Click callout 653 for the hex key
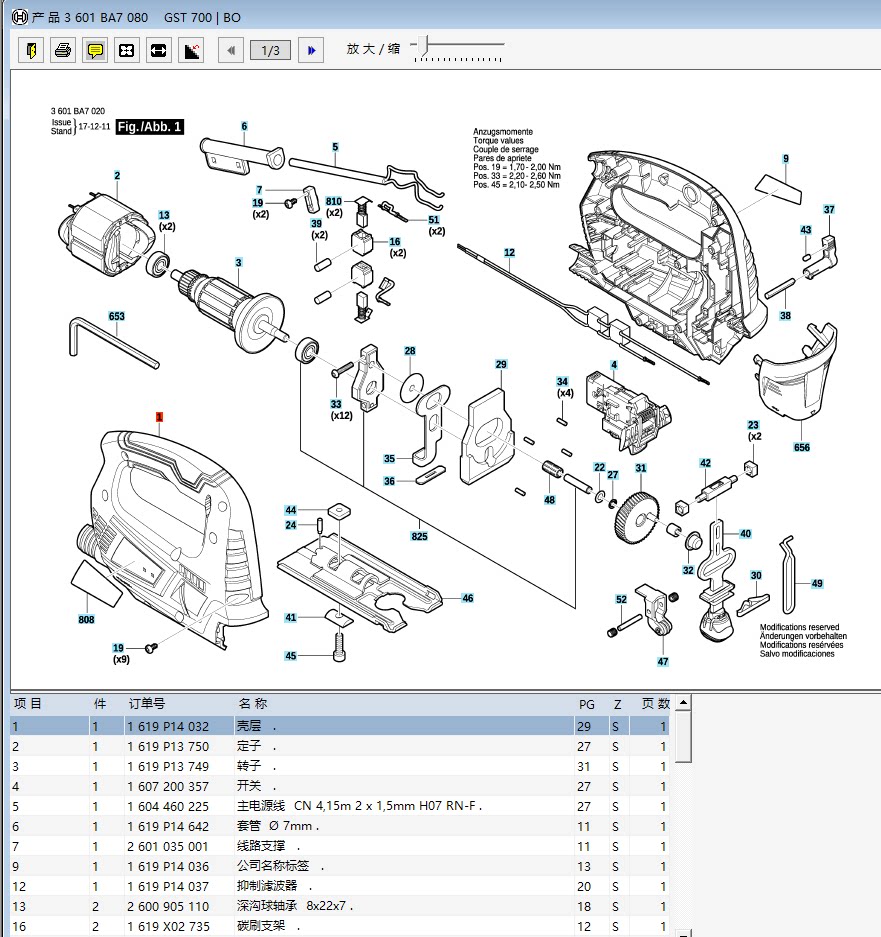This screenshot has height=937, width=881. [x=117, y=316]
